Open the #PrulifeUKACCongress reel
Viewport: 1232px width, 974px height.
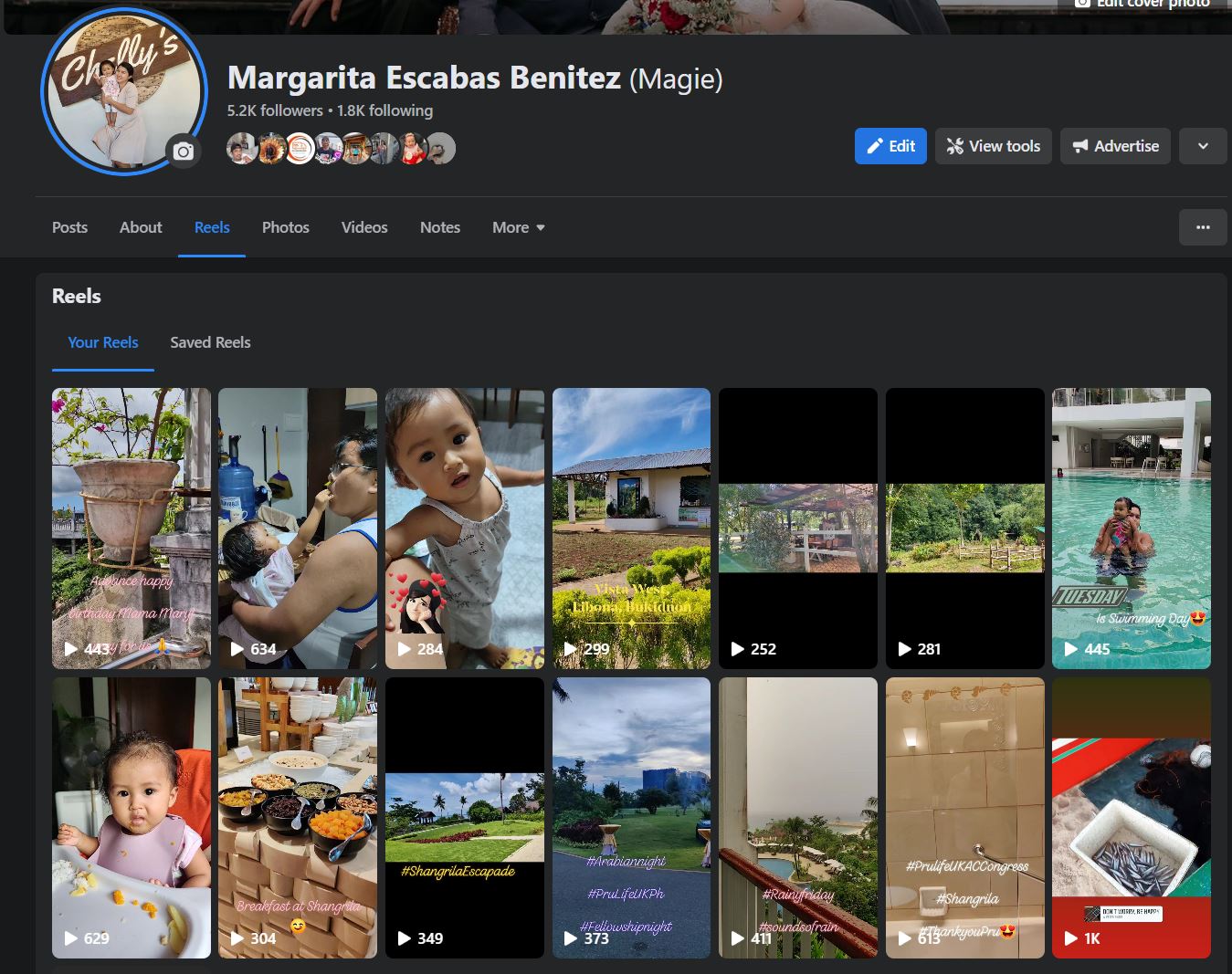(965, 818)
